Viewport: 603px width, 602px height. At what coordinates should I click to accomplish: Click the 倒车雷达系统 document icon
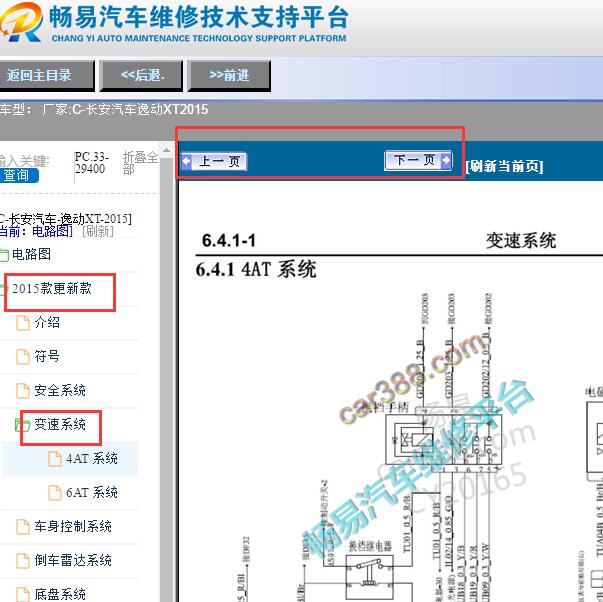(23, 560)
